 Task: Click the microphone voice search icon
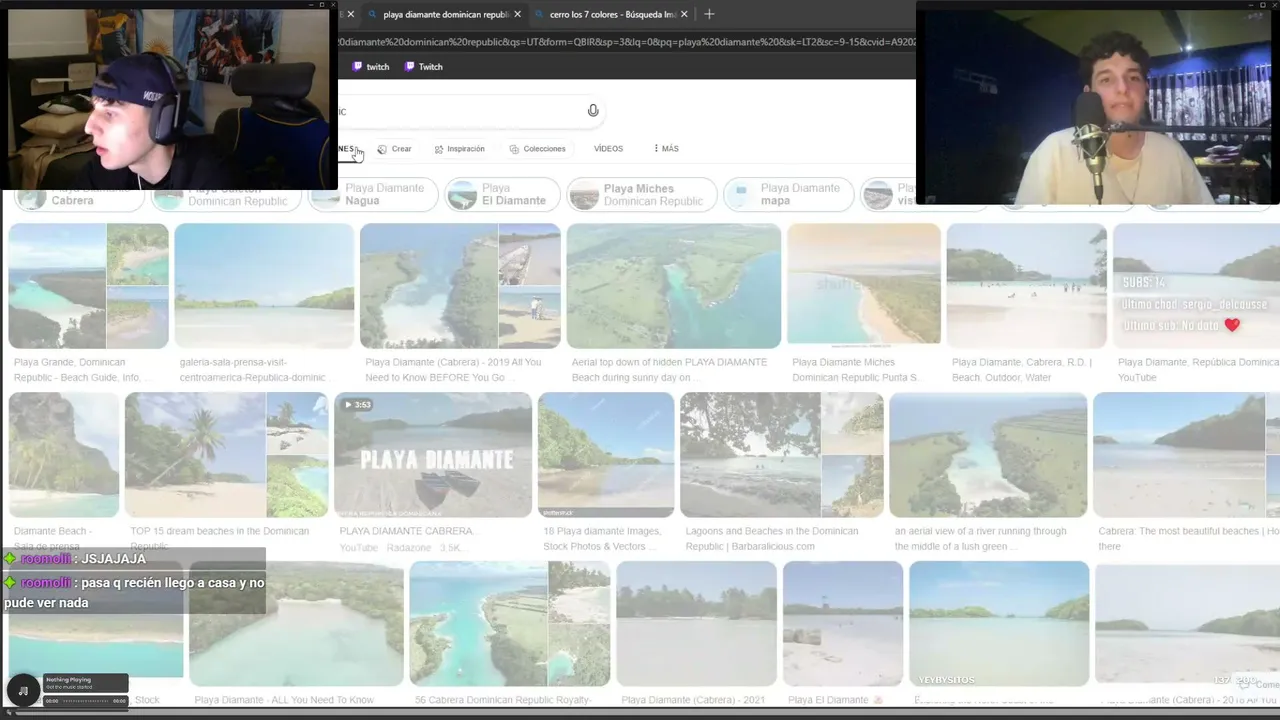[x=593, y=111]
